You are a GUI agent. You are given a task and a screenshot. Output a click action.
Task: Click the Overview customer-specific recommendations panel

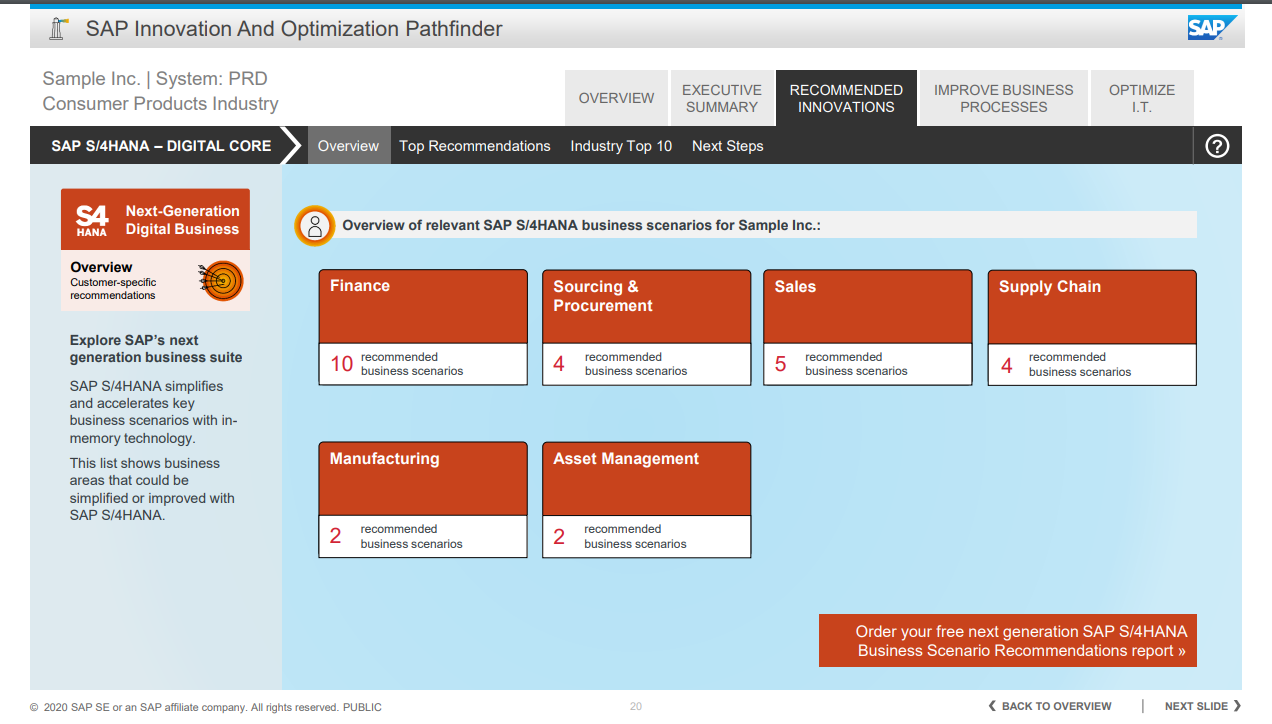[x=155, y=281]
